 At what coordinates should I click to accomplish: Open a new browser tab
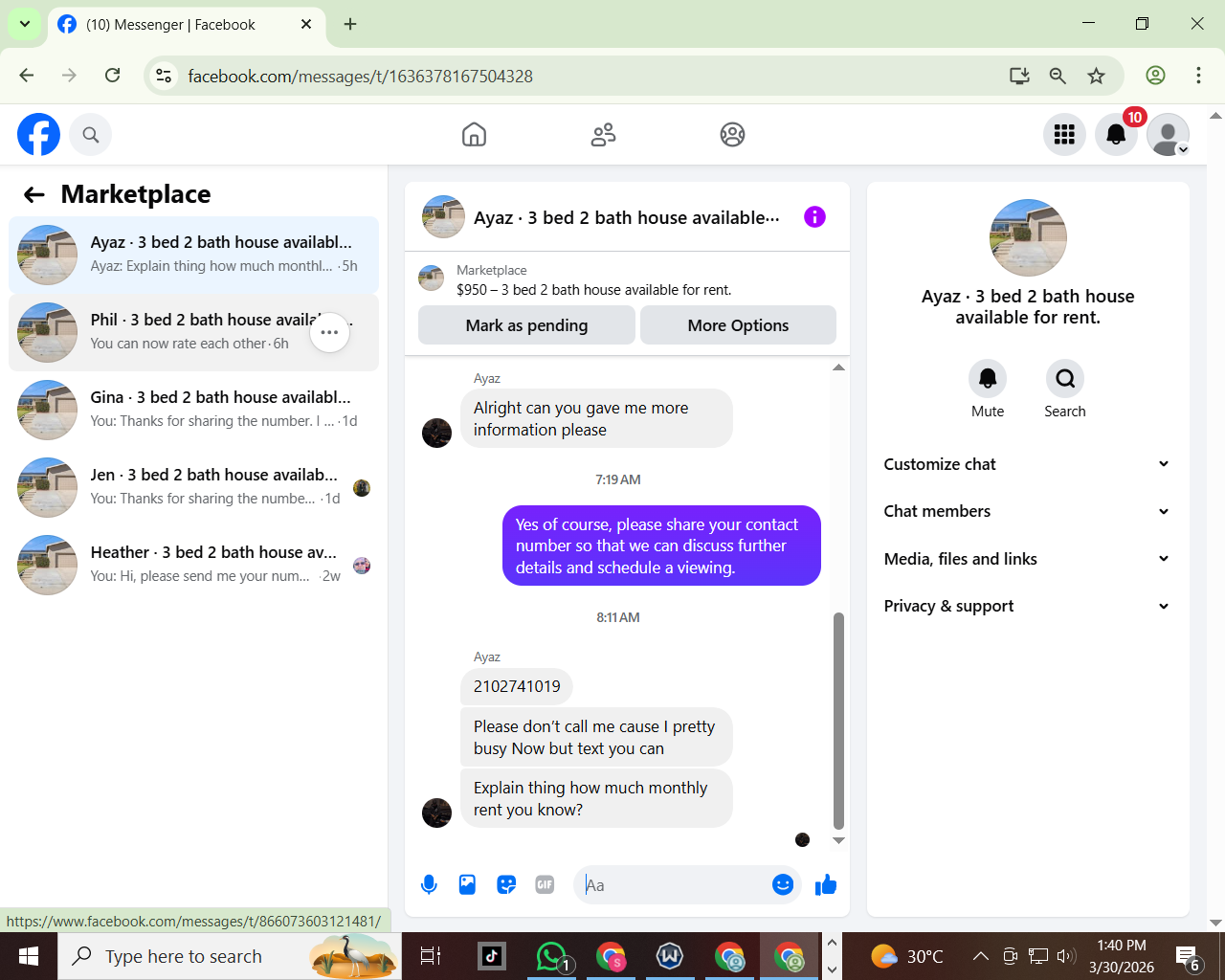click(x=350, y=24)
